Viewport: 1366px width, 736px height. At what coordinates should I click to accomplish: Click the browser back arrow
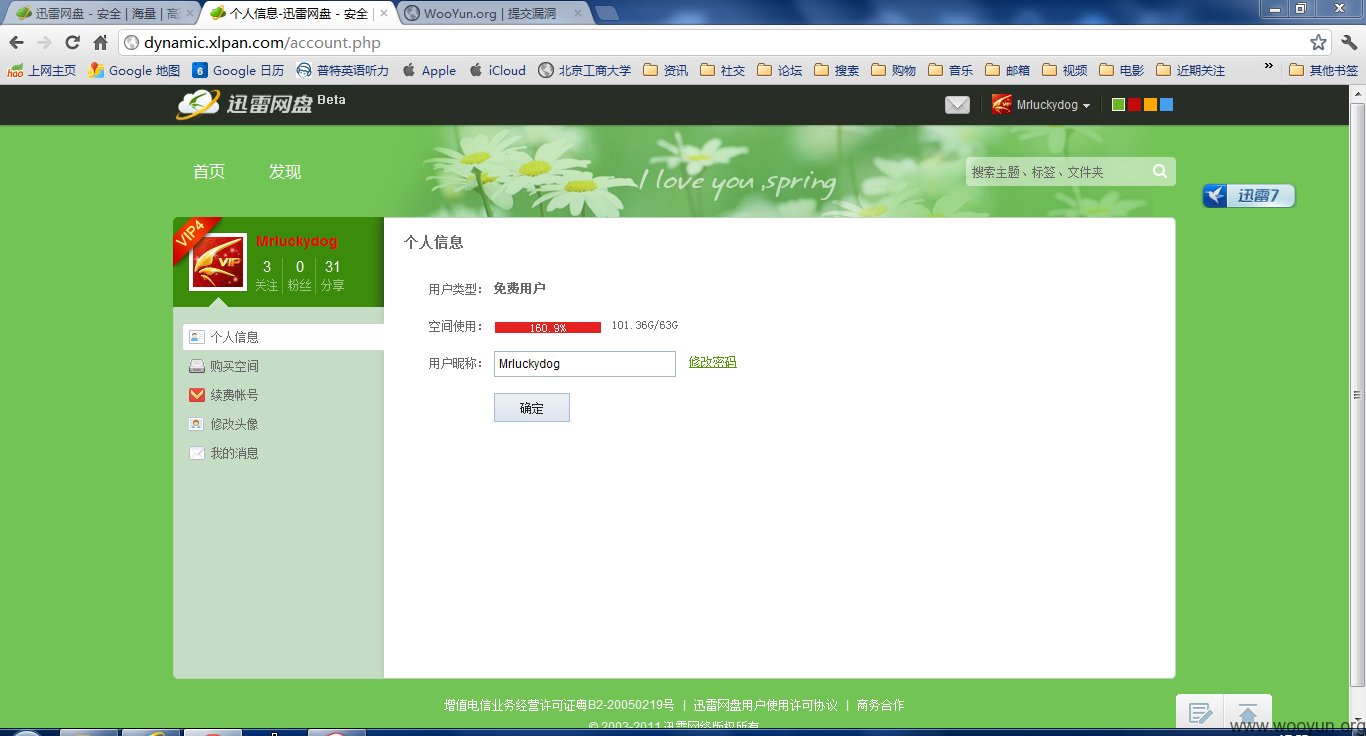(16, 43)
